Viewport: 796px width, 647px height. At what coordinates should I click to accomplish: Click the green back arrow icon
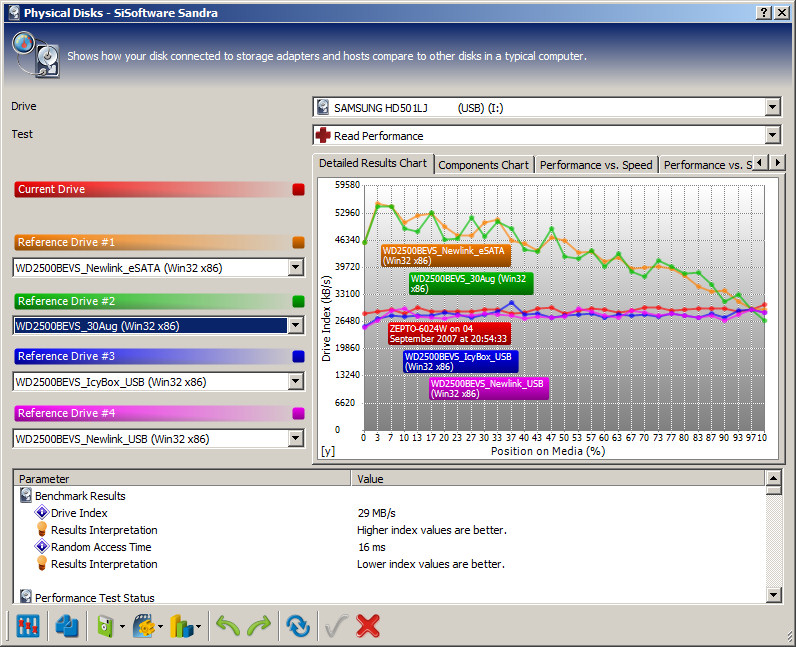pos(228,626)
